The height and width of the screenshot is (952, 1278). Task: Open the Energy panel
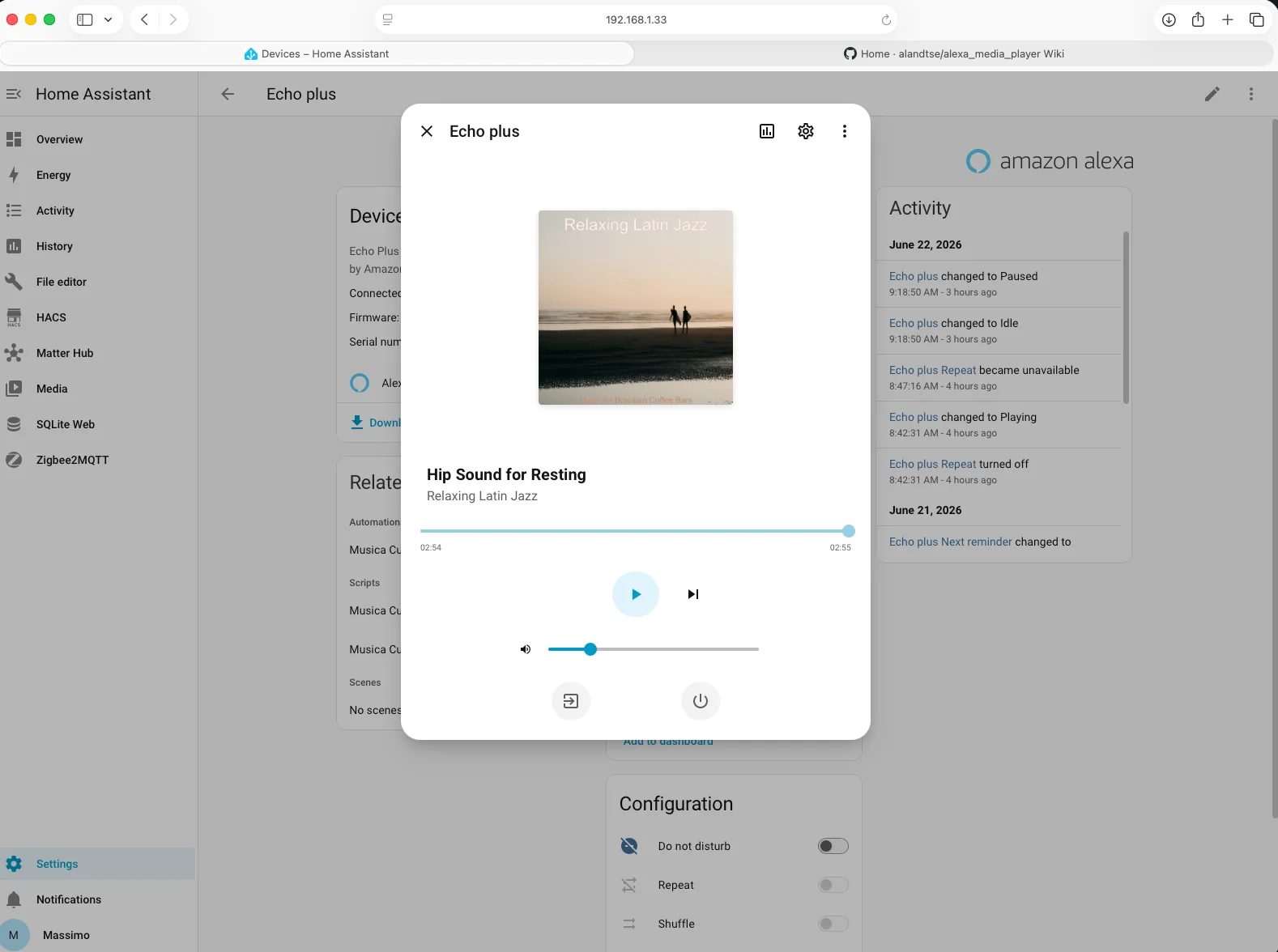[98, 175]
